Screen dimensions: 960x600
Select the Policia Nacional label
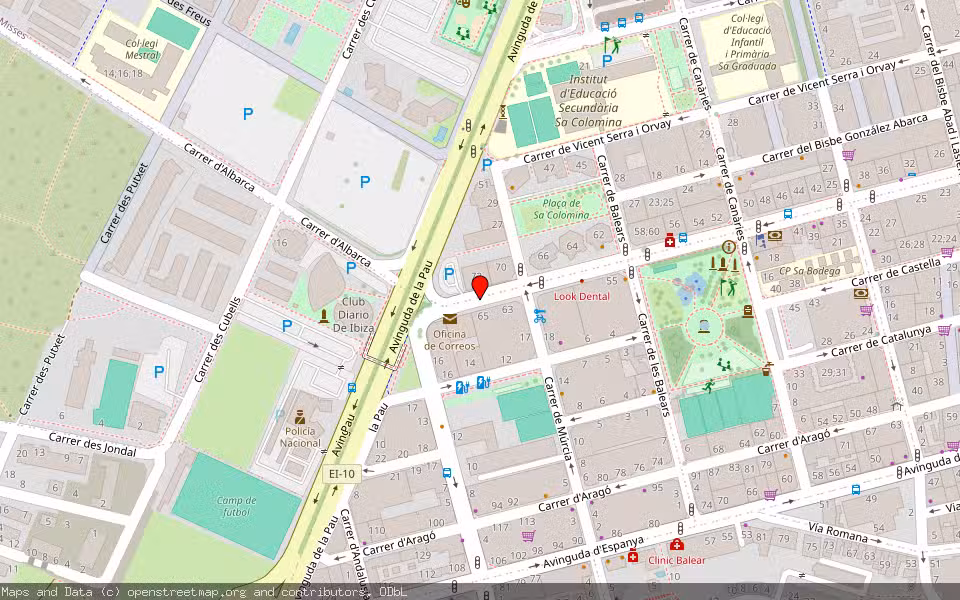[300, 437]
